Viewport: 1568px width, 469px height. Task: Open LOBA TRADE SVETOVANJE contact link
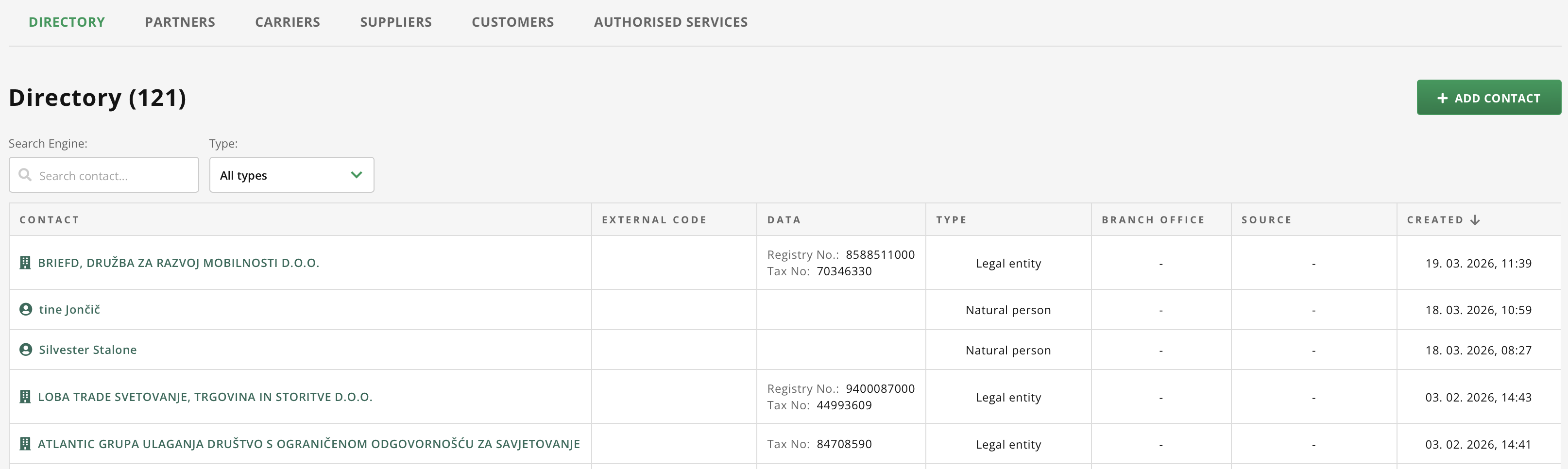(x=205, y=397)
